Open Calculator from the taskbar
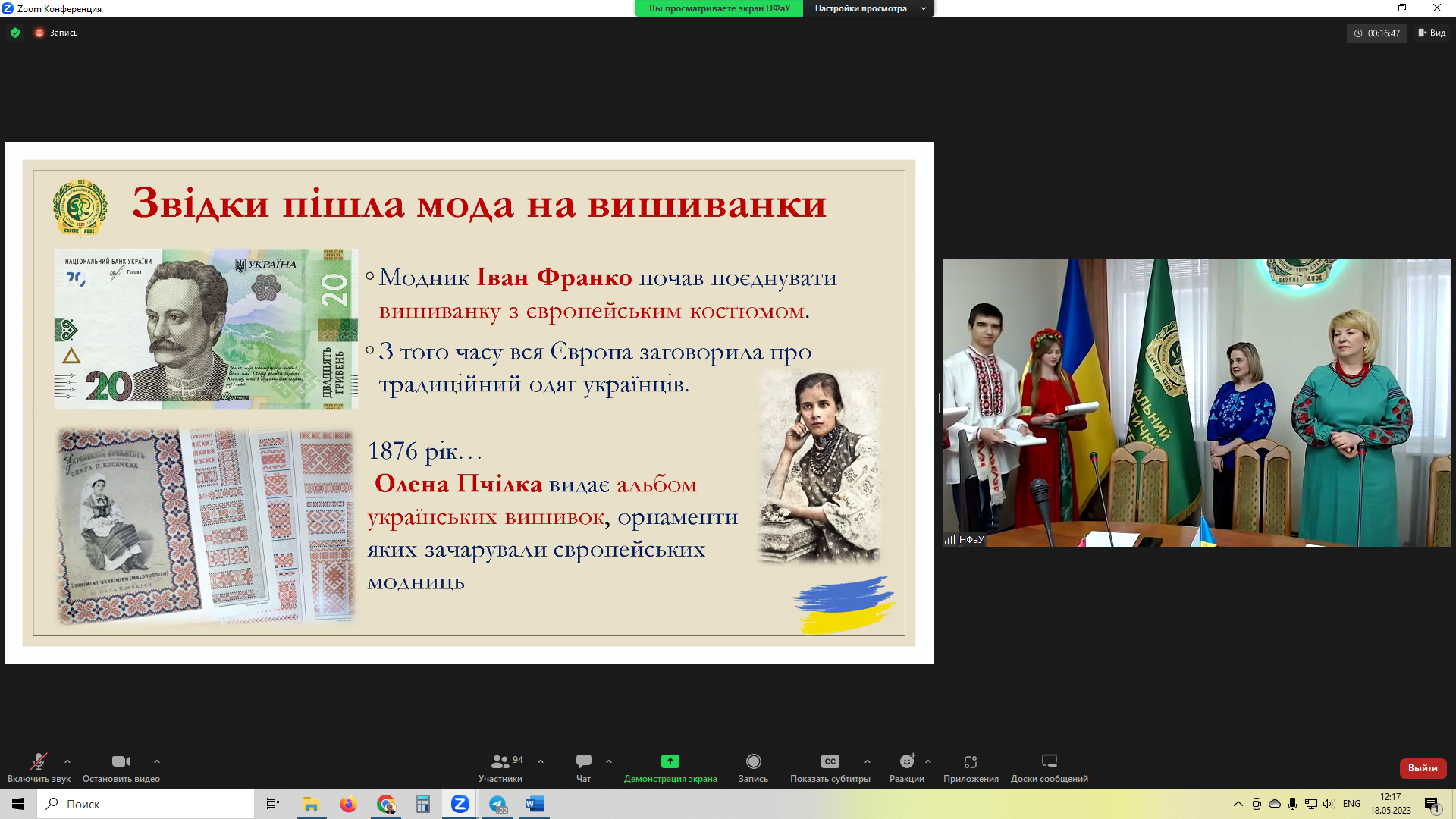Screen dimensions: 1456x819 (423, 804)
